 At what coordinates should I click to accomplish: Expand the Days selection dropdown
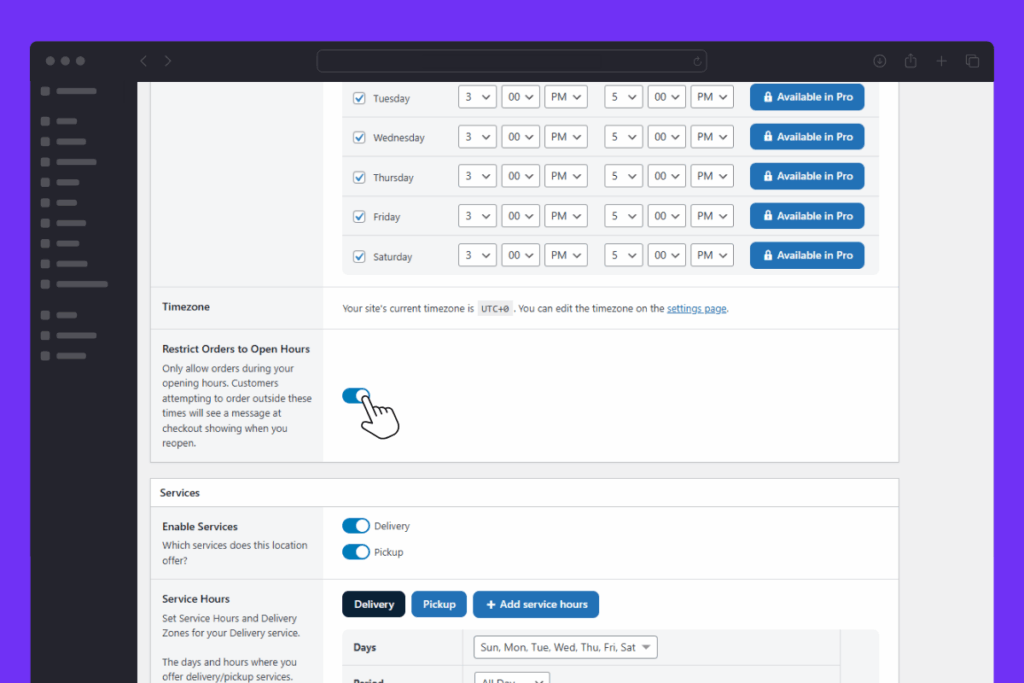[x=565, y=647]
